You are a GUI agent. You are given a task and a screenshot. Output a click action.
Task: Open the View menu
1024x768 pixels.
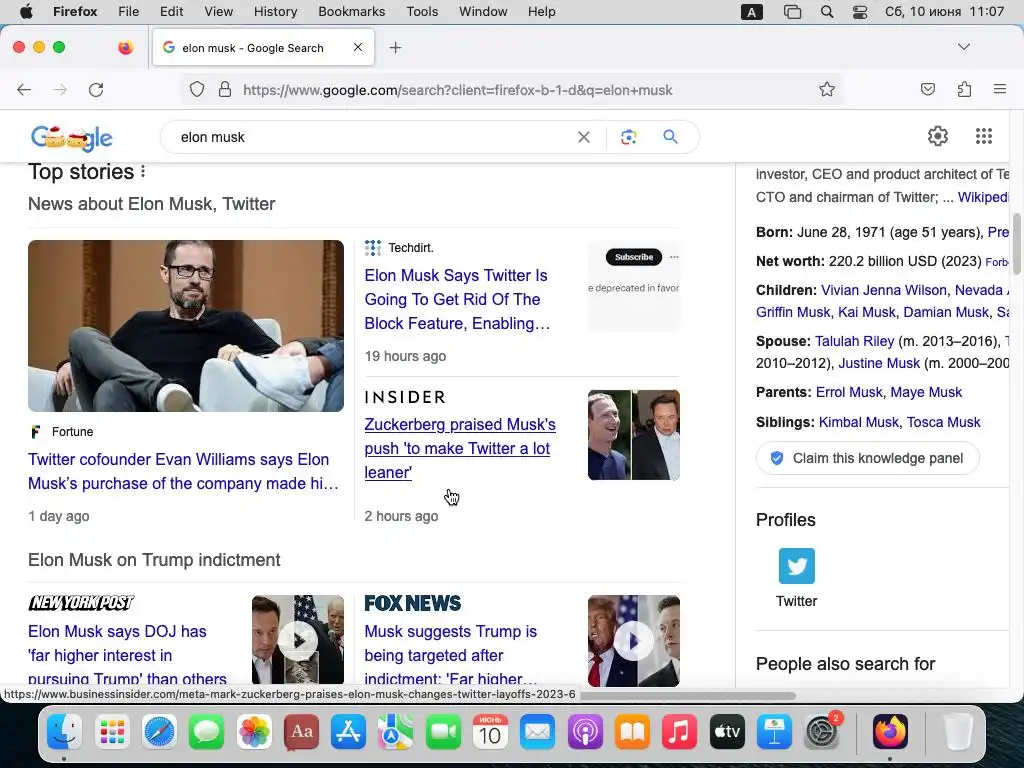click(218, 12)
